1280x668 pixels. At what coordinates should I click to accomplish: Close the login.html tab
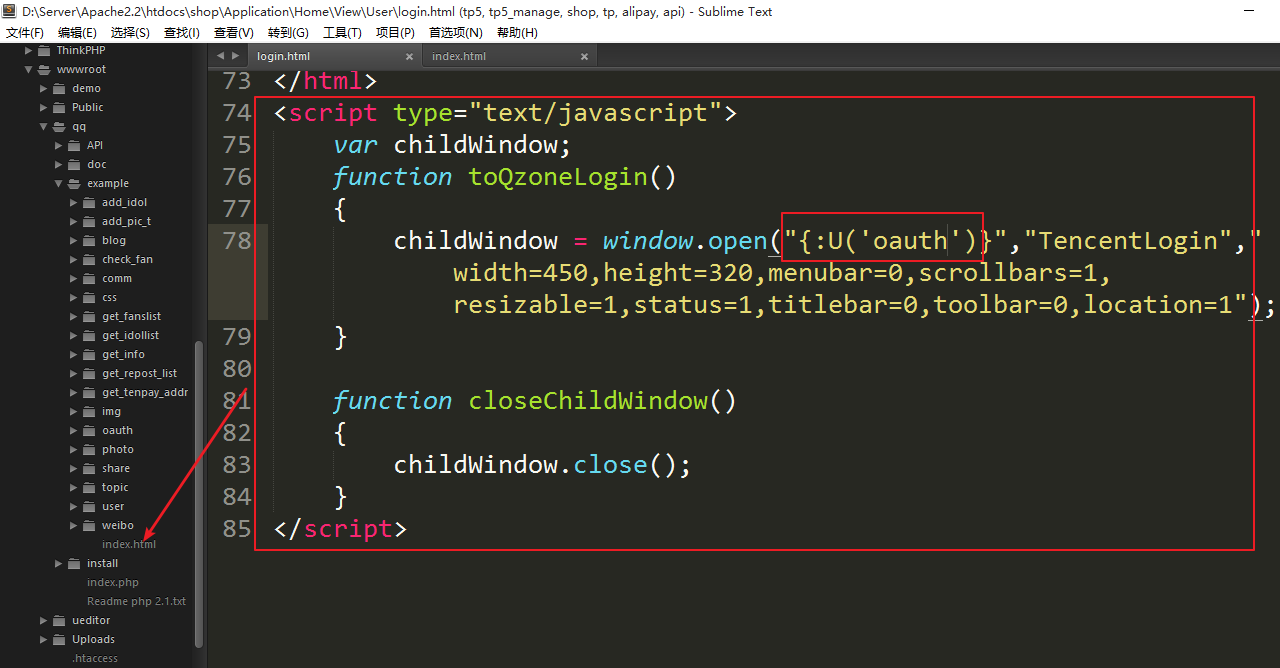410,57
